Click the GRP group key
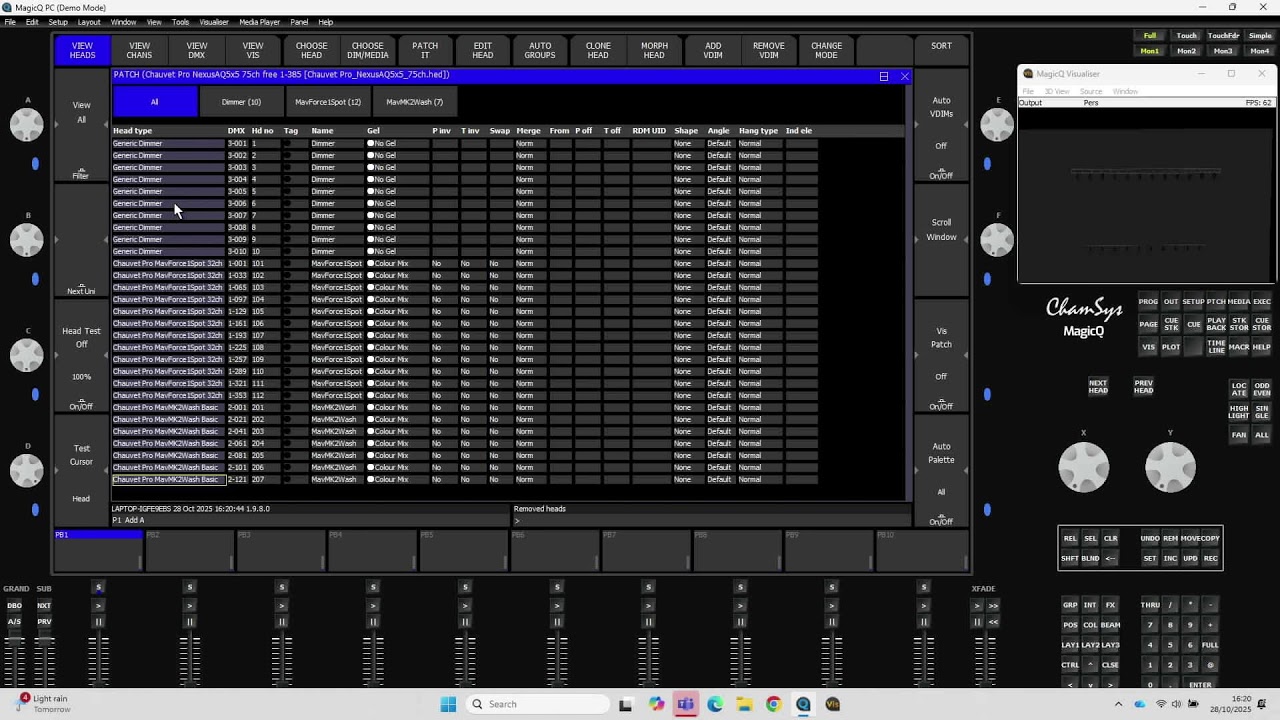The height and width of the screenshot is (720, 1280). (x=1070, y=605)
